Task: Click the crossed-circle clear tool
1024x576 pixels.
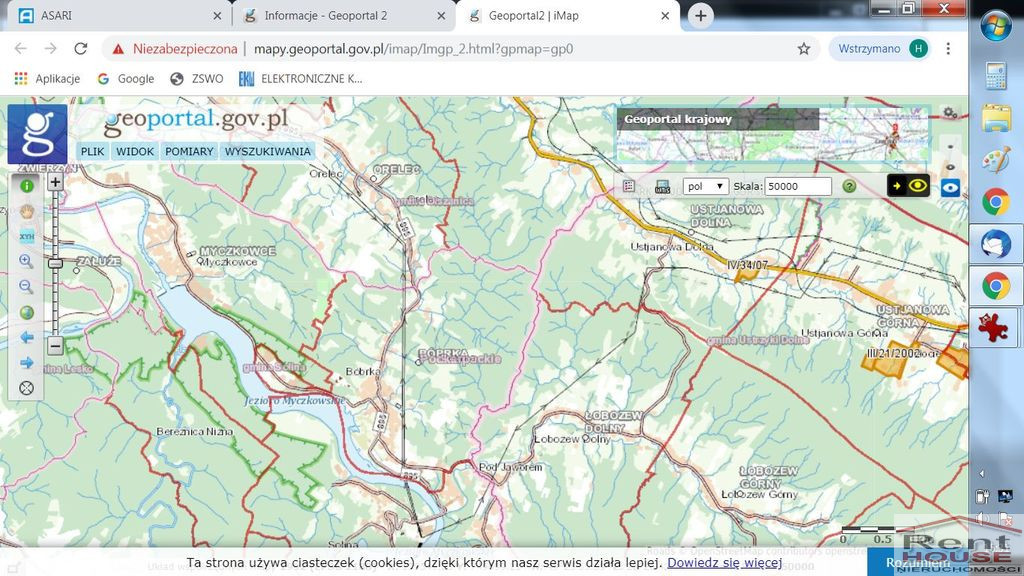Action: (x=27, y=388)
